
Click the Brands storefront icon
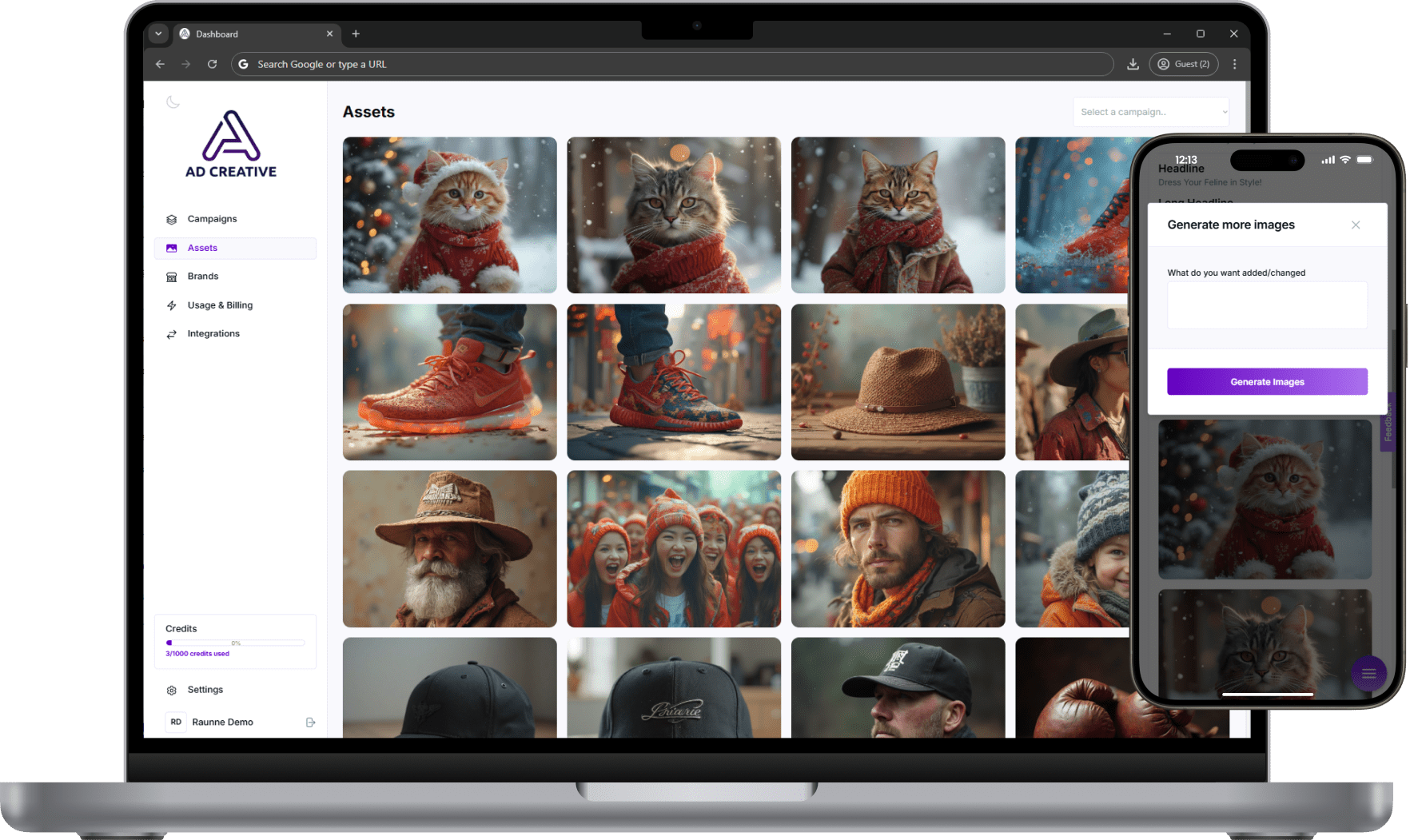pyautogui.click(x=171, y=277)
